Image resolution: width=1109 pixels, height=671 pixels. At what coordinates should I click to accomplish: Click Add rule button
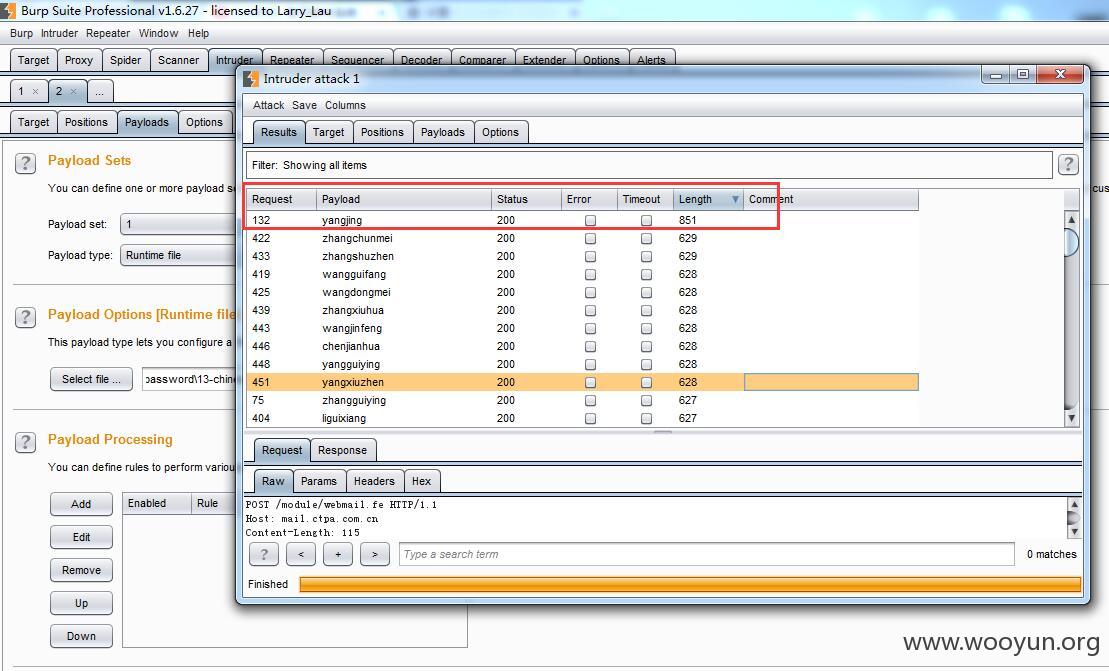(x=81, y=504)
